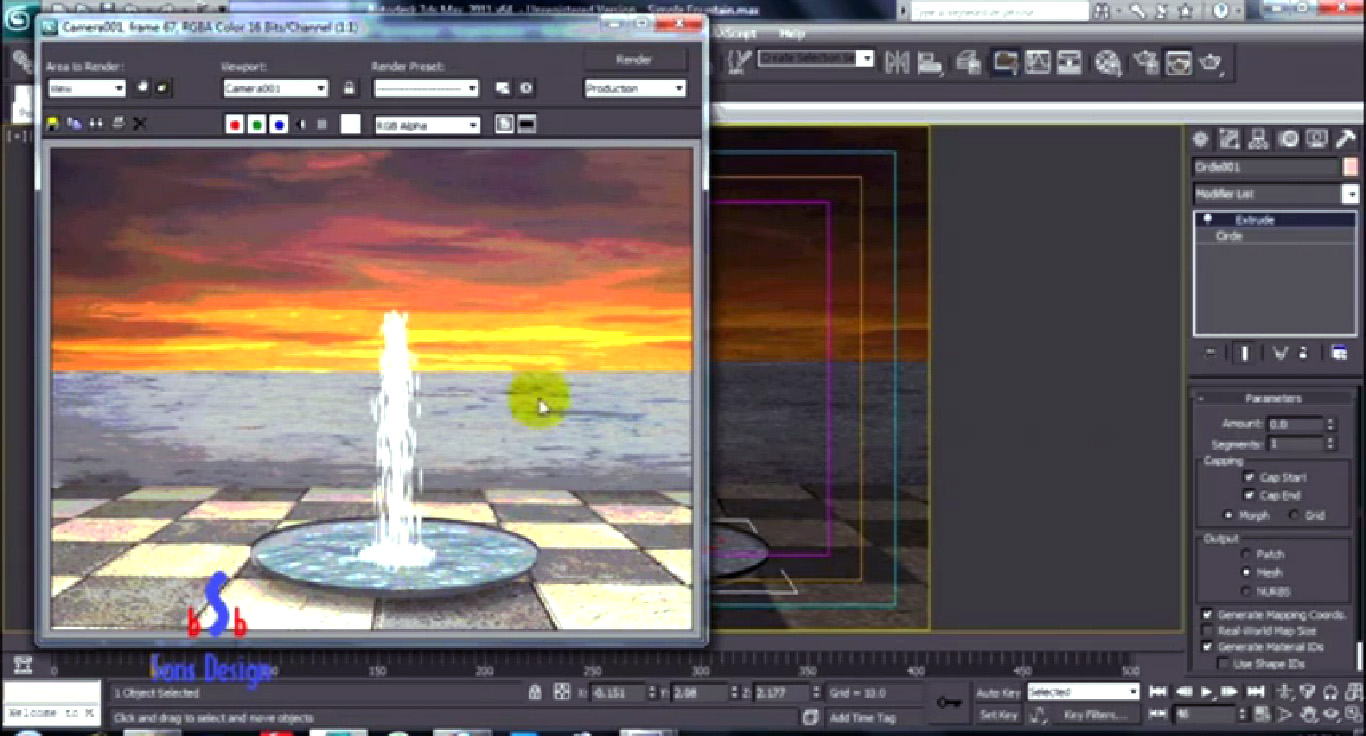Toggle the alpha channel display
Viewport: 1366px width, 736px height.
point(301,124)
